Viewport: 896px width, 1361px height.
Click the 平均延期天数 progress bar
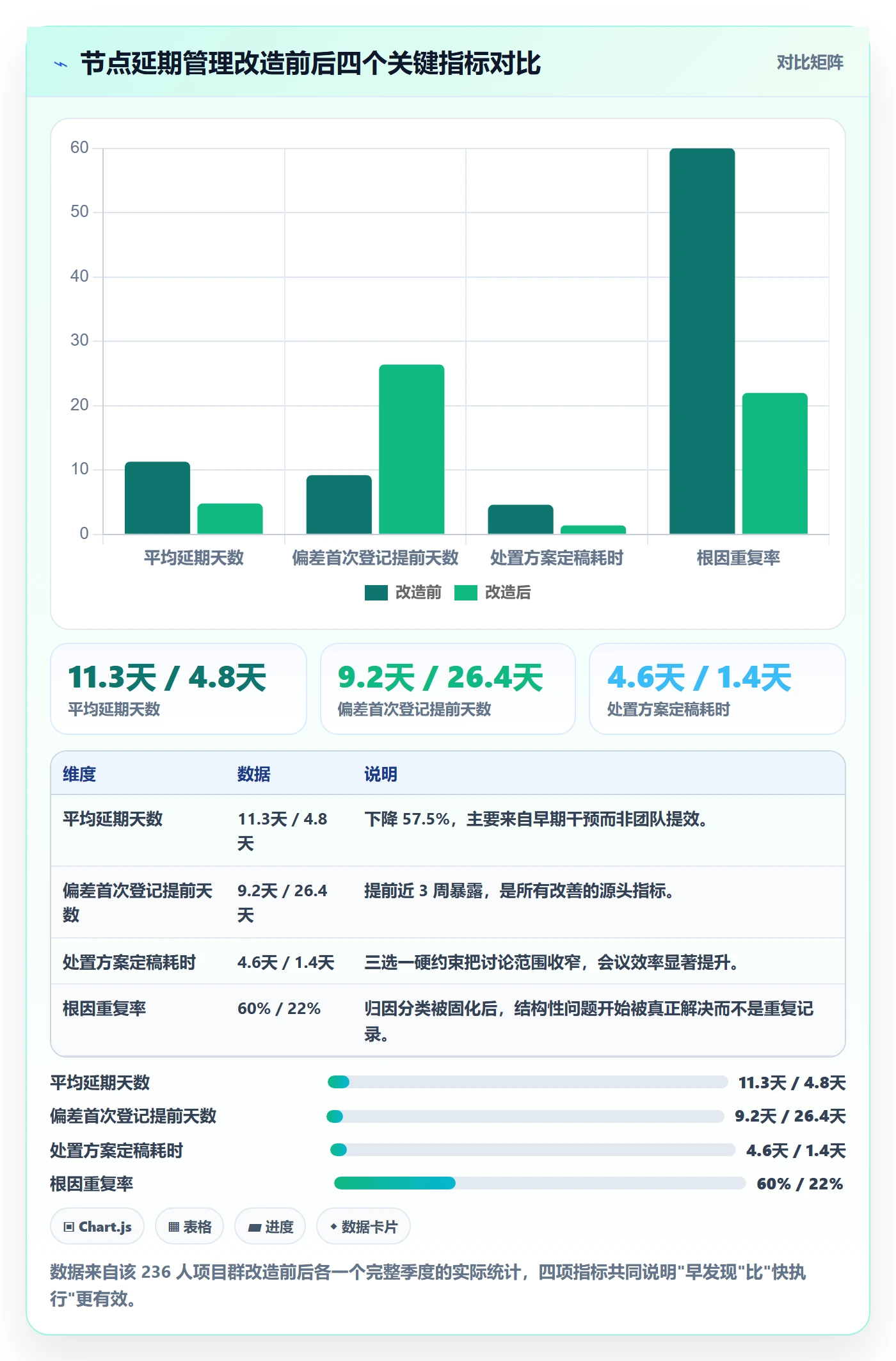528,1082
